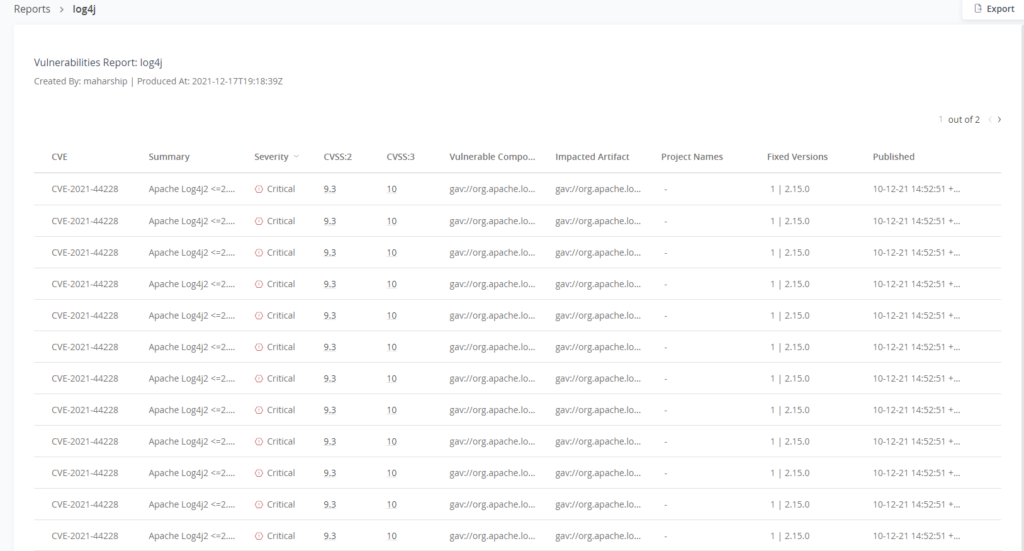The height and width of the screenshot is (551, 1024).
Task: Sort by CVSS:2 column header
Action: click(x=338, y=157)
